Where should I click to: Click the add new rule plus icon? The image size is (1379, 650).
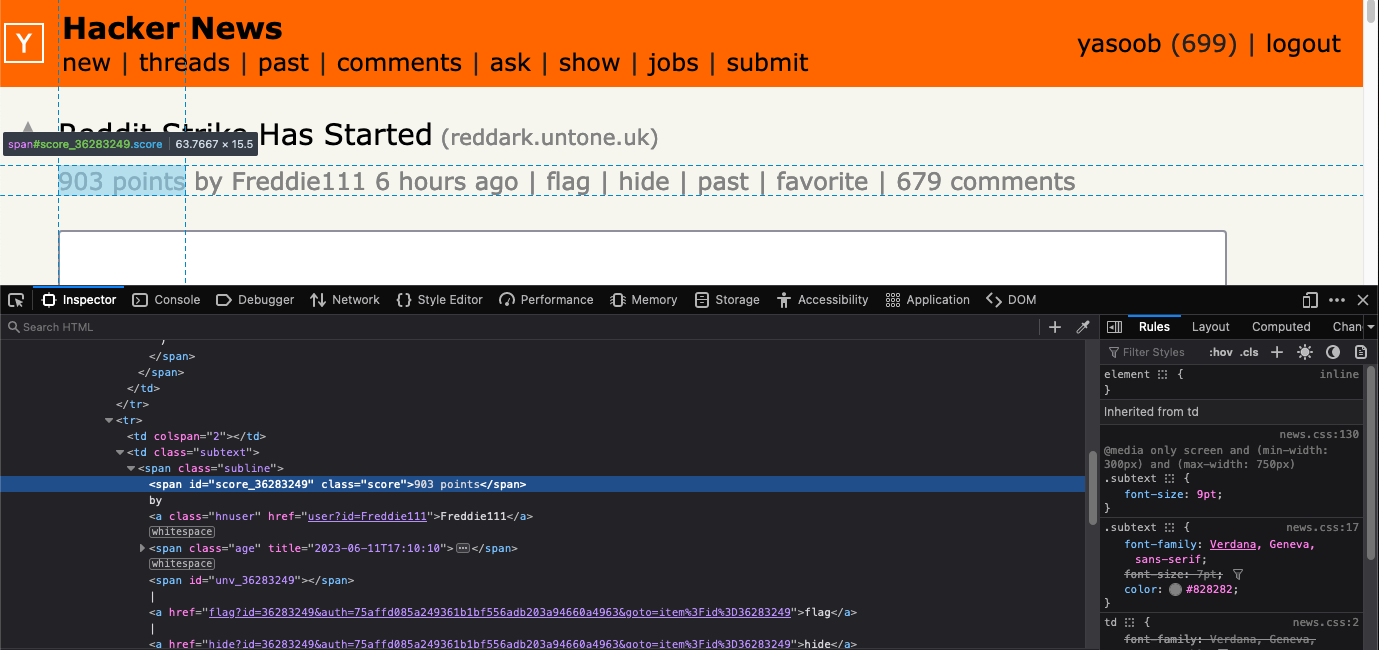point(1276,352)
